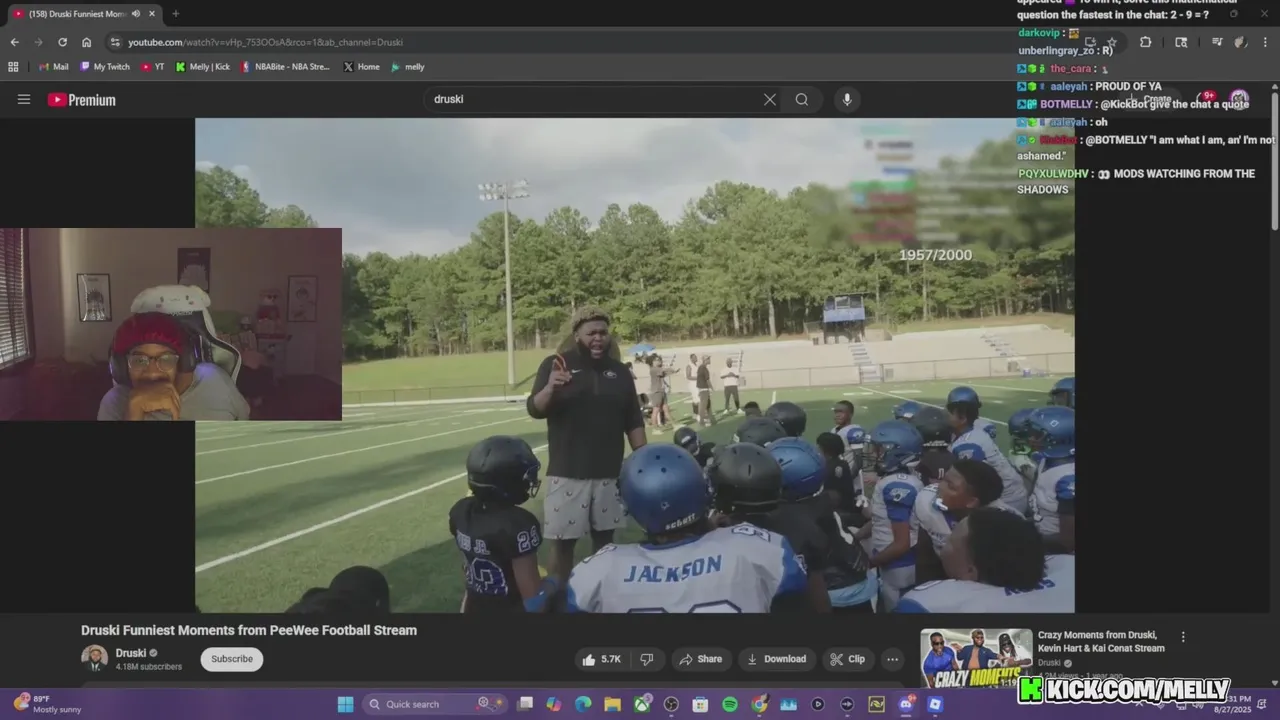This screenshot has height=720, width=1280.
Task: Open the YT bookmark
Action: click(153, 67)
